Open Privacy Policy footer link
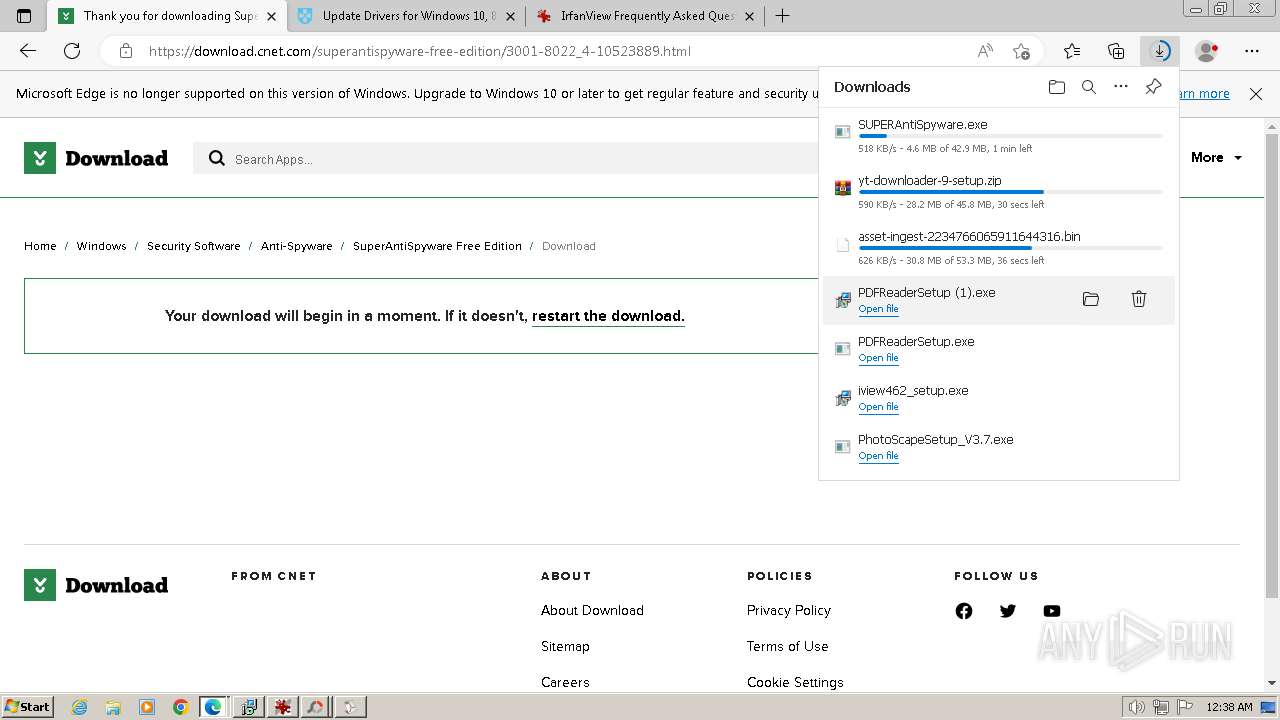 [x=789, y=610]
